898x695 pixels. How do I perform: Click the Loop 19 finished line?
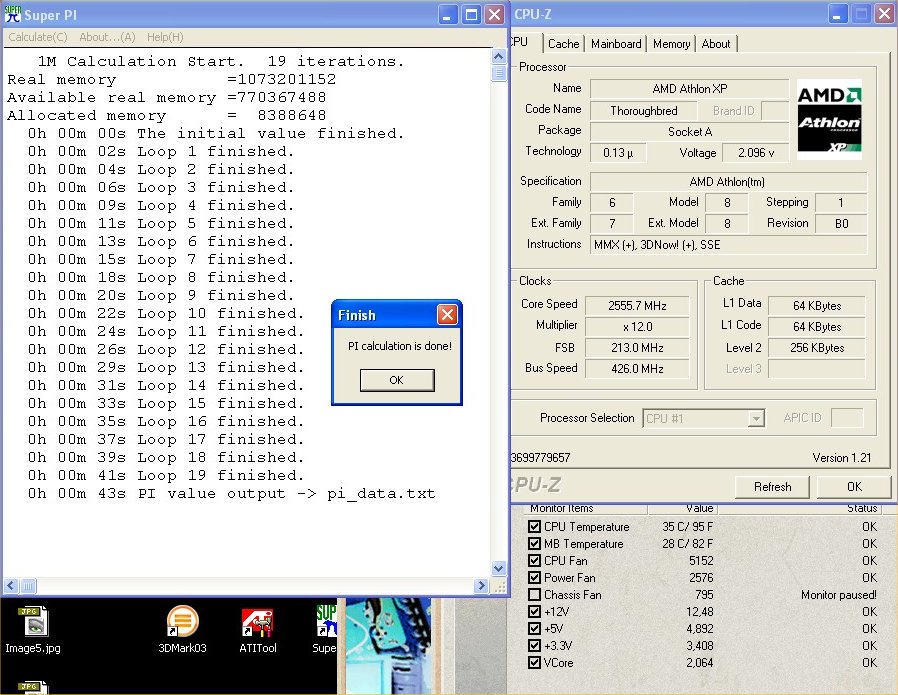[x=166, y=475]
